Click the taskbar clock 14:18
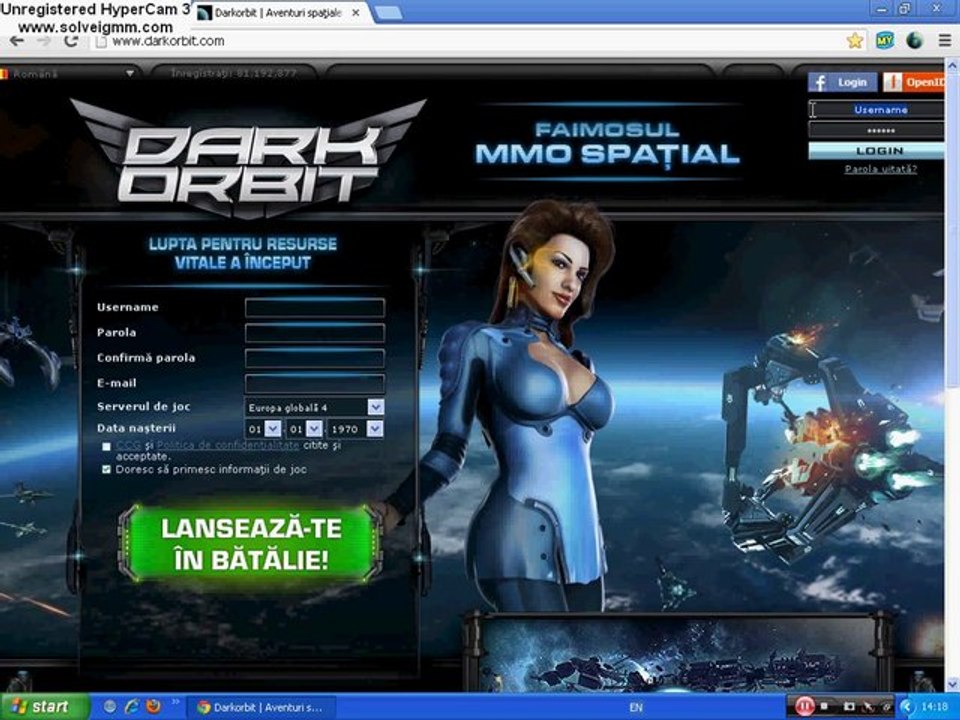Screen dimensions: 960x720 934,707
